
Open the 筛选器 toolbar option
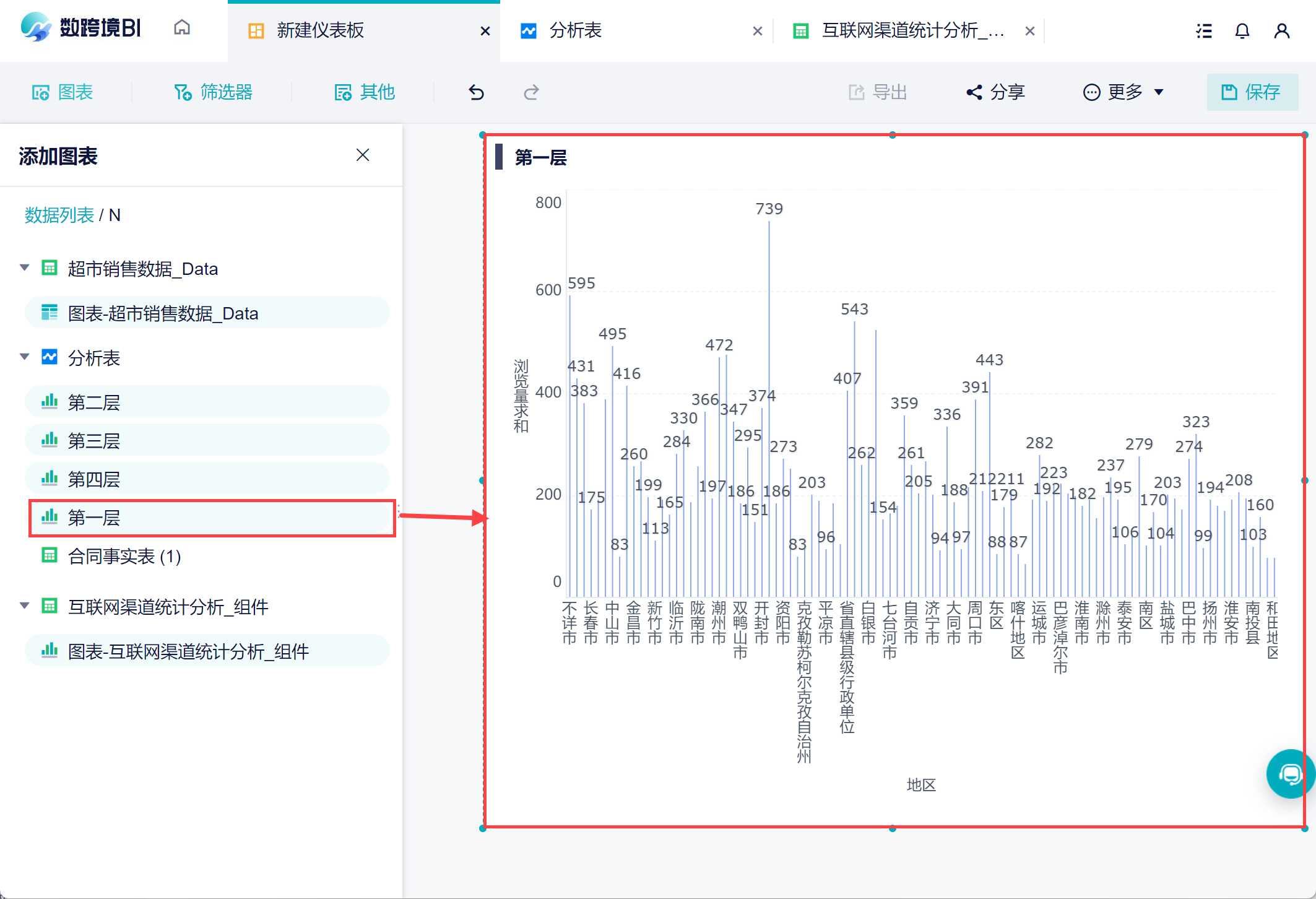(214, 92)
